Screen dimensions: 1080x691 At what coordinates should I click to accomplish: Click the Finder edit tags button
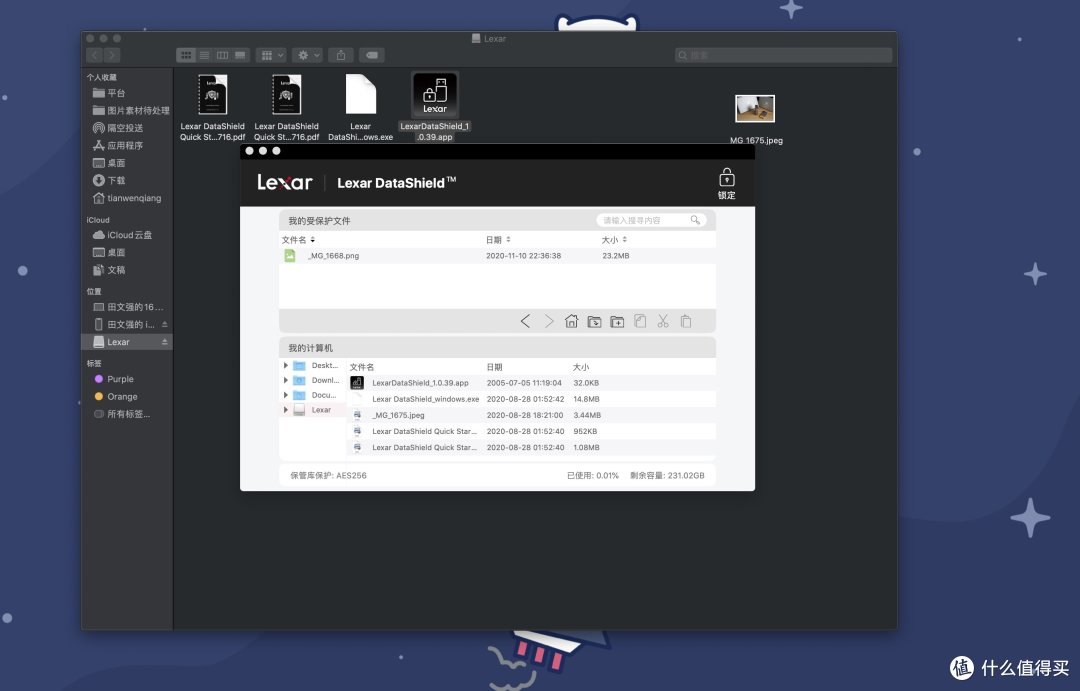372,55
